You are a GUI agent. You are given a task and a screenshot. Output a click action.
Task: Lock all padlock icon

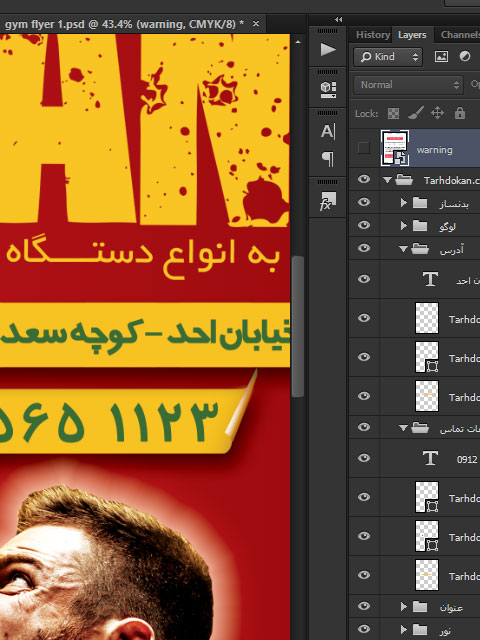click(x=460, y=113)
